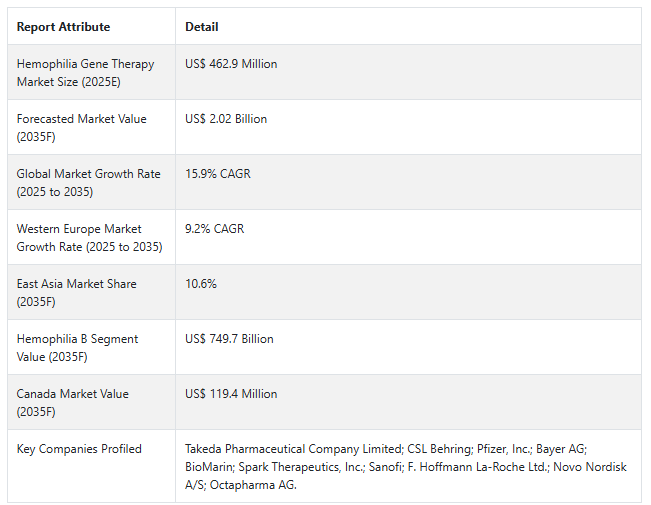Click the US$ 2.02 Billion value
651x505 pixels.
tap(226, 119)
